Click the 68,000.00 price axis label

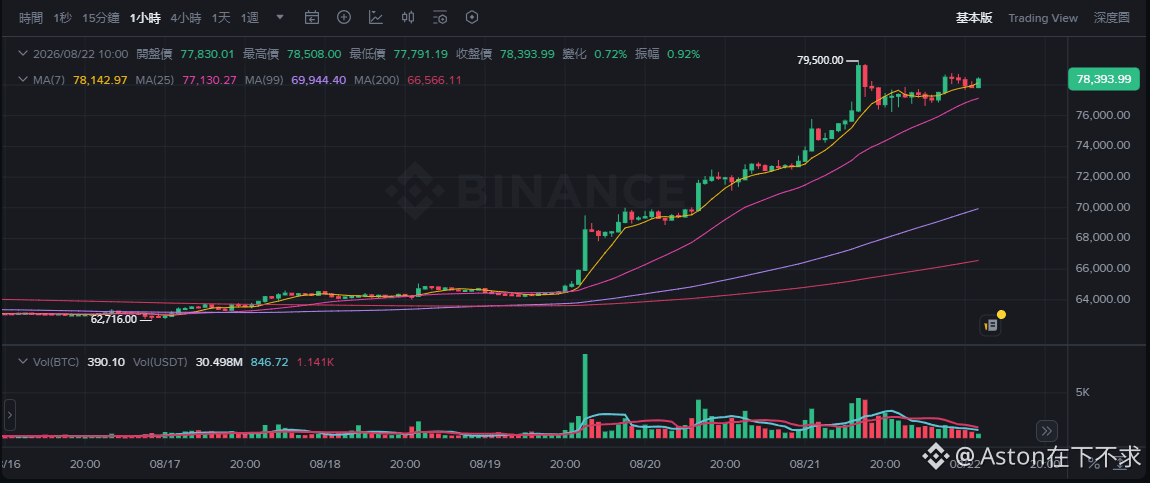pyautogui.click(x=1102, y=237)
